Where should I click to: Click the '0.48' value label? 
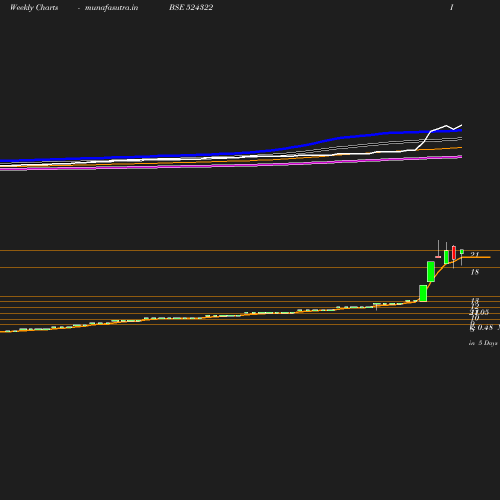pyautogui.click(x=485, y=328)
